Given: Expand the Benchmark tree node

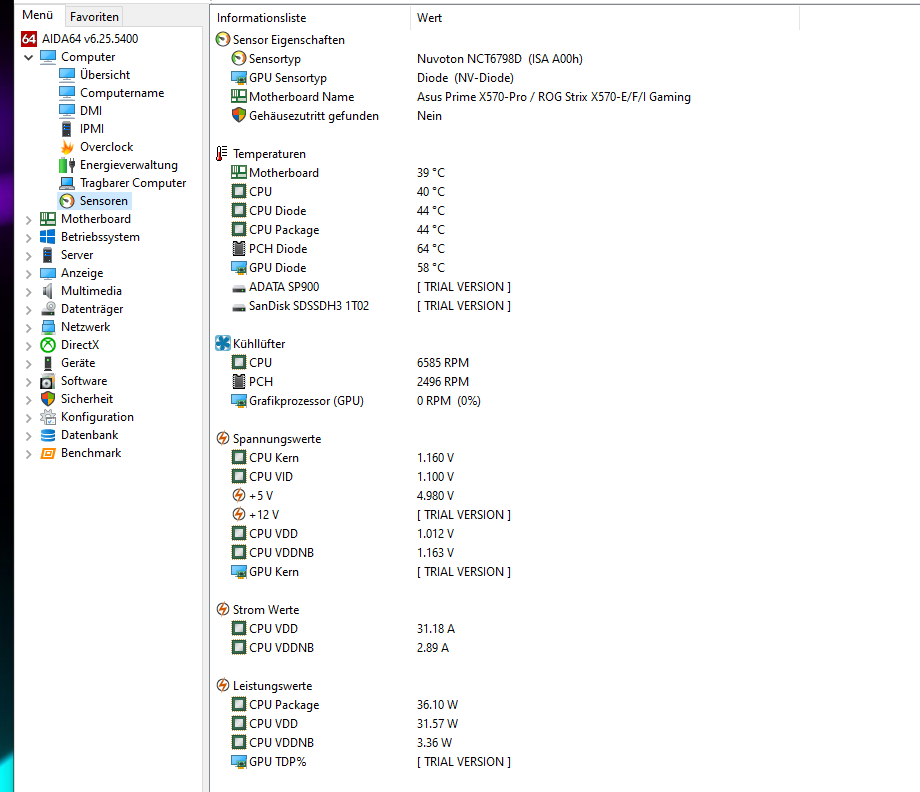Looking at the screenshot, I should tap(28, 454).
